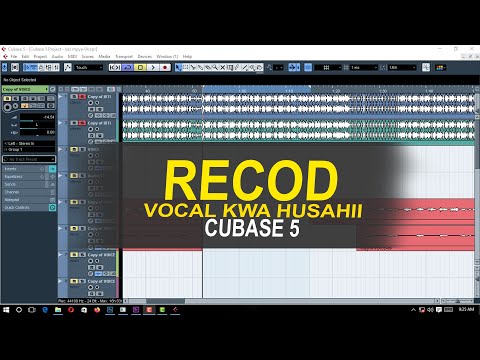Screen dimensions: 480x360
Task: Open the Left - Stereo In input routing
Action: click(29, 143)
